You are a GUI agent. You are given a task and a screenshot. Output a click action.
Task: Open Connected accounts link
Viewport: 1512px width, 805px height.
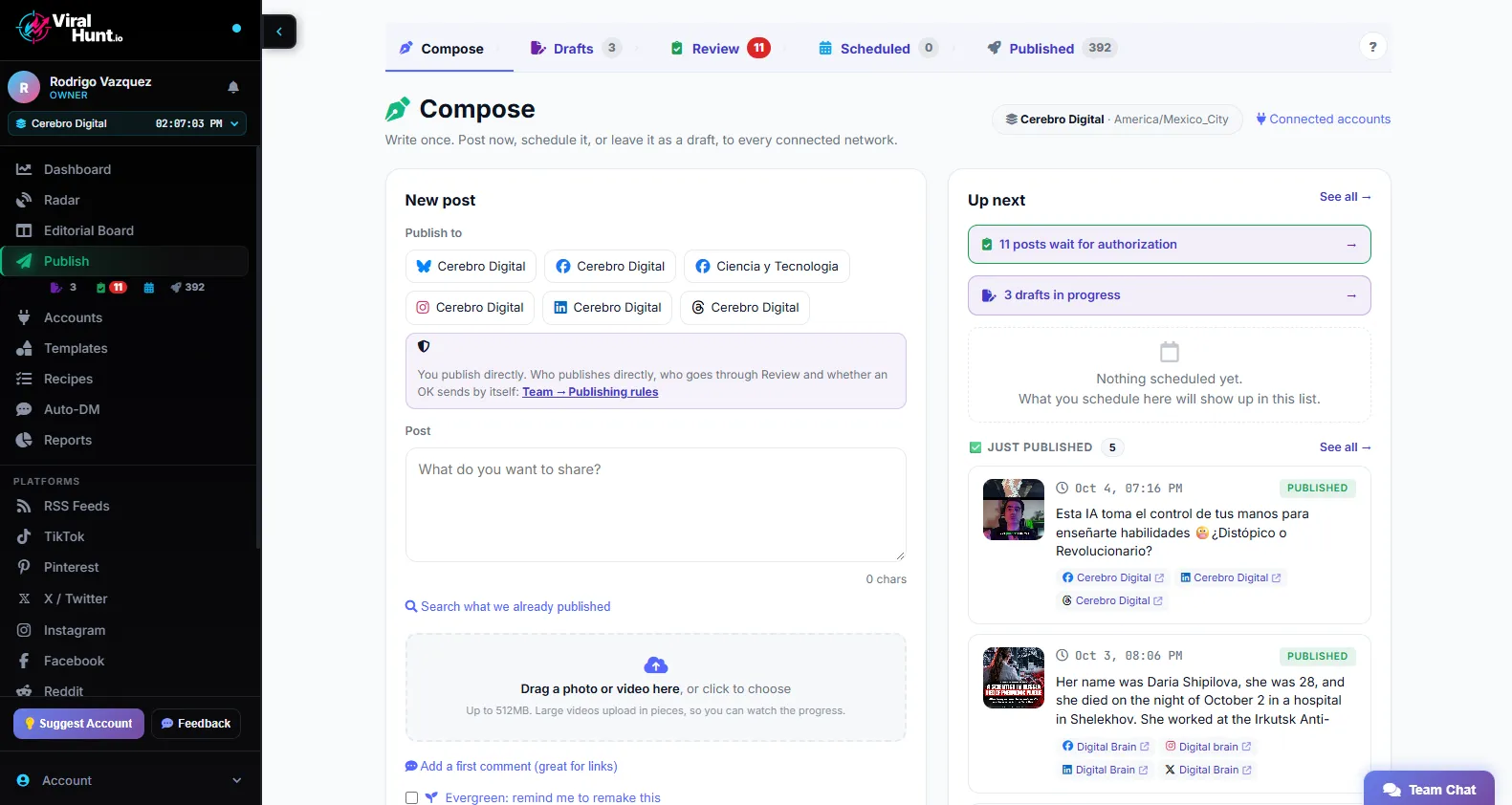tap(1323, 119)
